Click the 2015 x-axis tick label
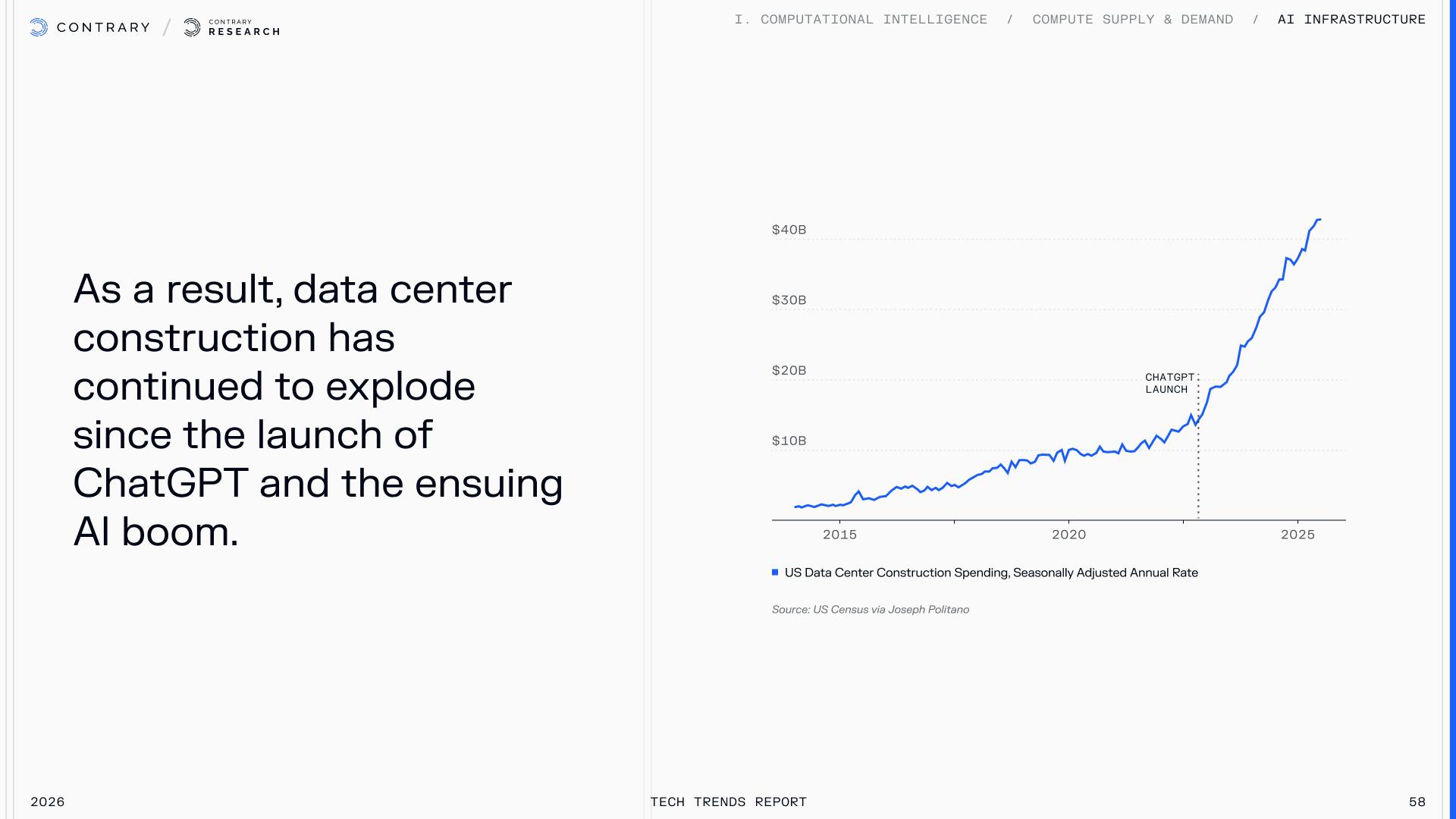 839,535
